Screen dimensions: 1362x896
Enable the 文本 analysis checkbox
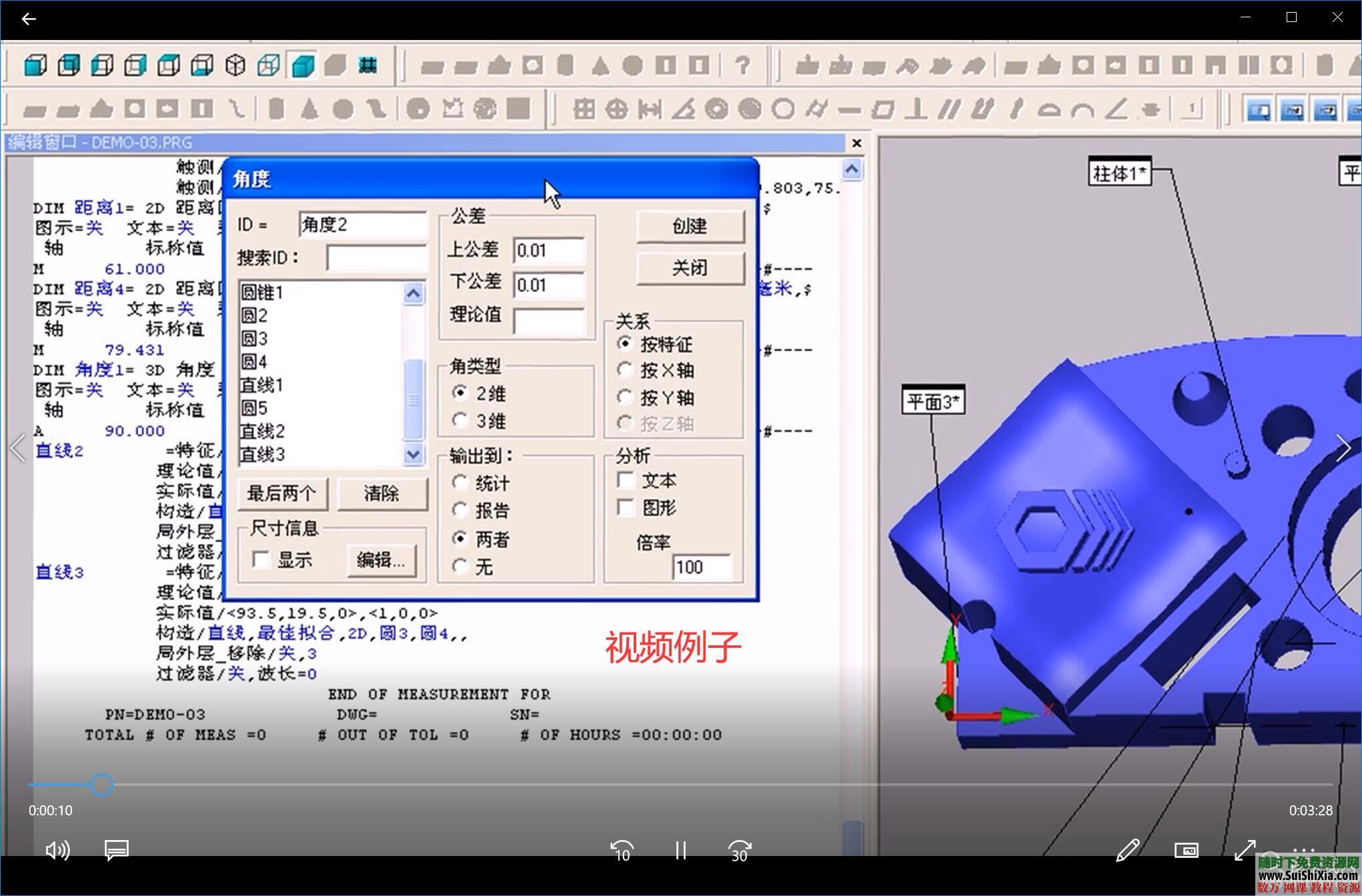626,479
